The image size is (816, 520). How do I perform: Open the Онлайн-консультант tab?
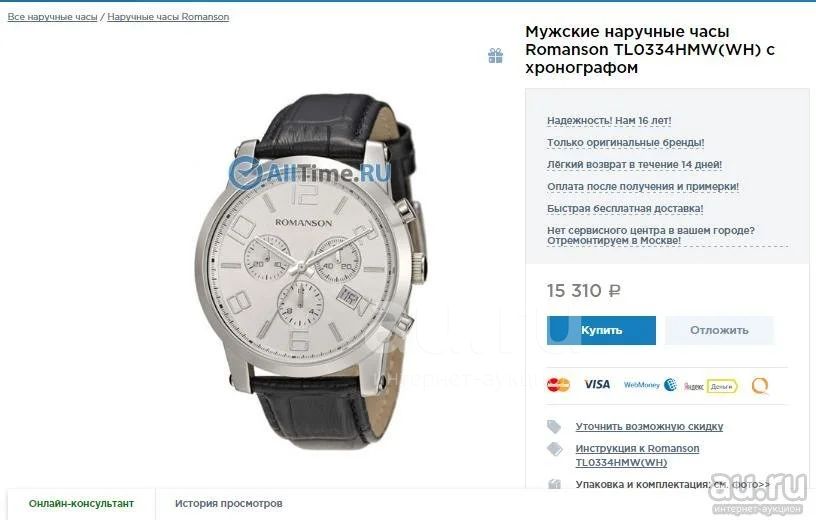[x=81, y=503]
